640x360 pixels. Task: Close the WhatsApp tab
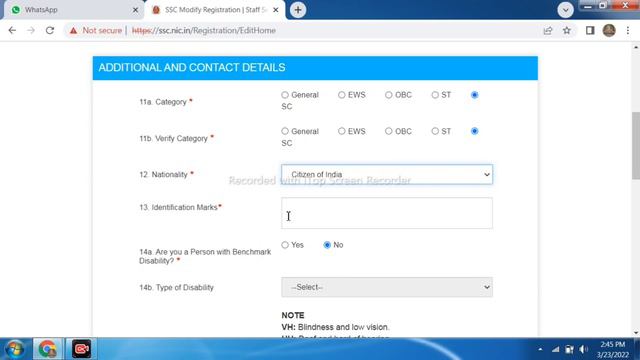pos(136,10)
